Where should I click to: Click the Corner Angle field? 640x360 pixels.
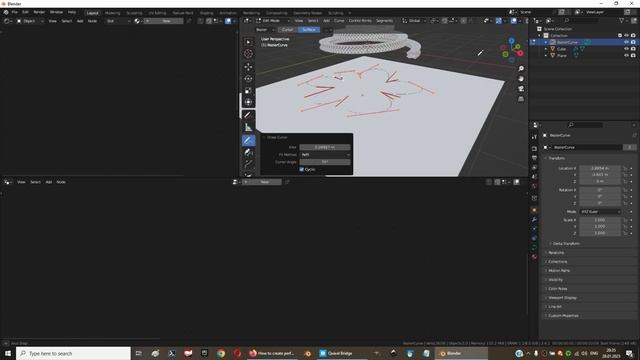point(325,162)
